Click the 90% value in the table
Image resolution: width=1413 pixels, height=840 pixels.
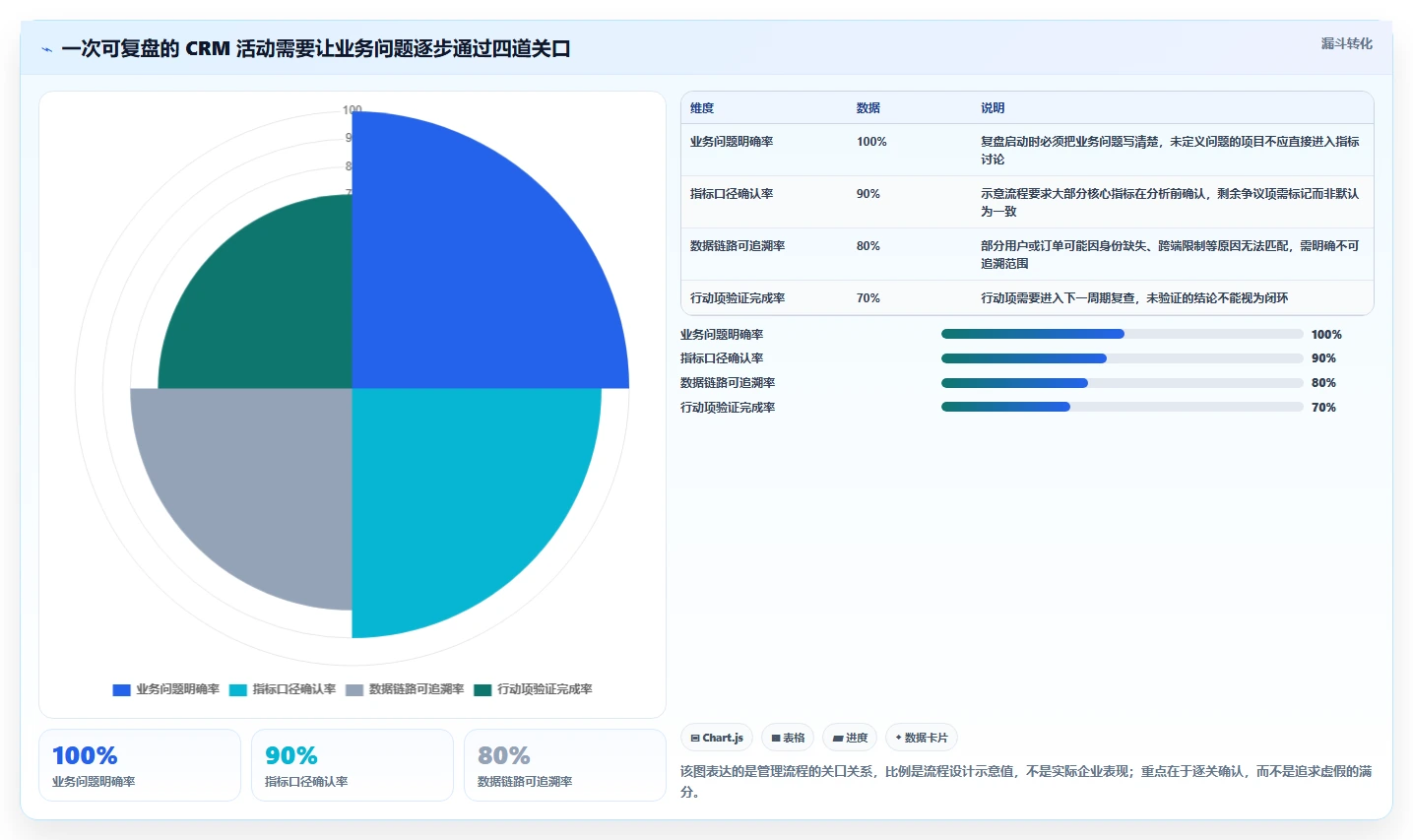867,194
